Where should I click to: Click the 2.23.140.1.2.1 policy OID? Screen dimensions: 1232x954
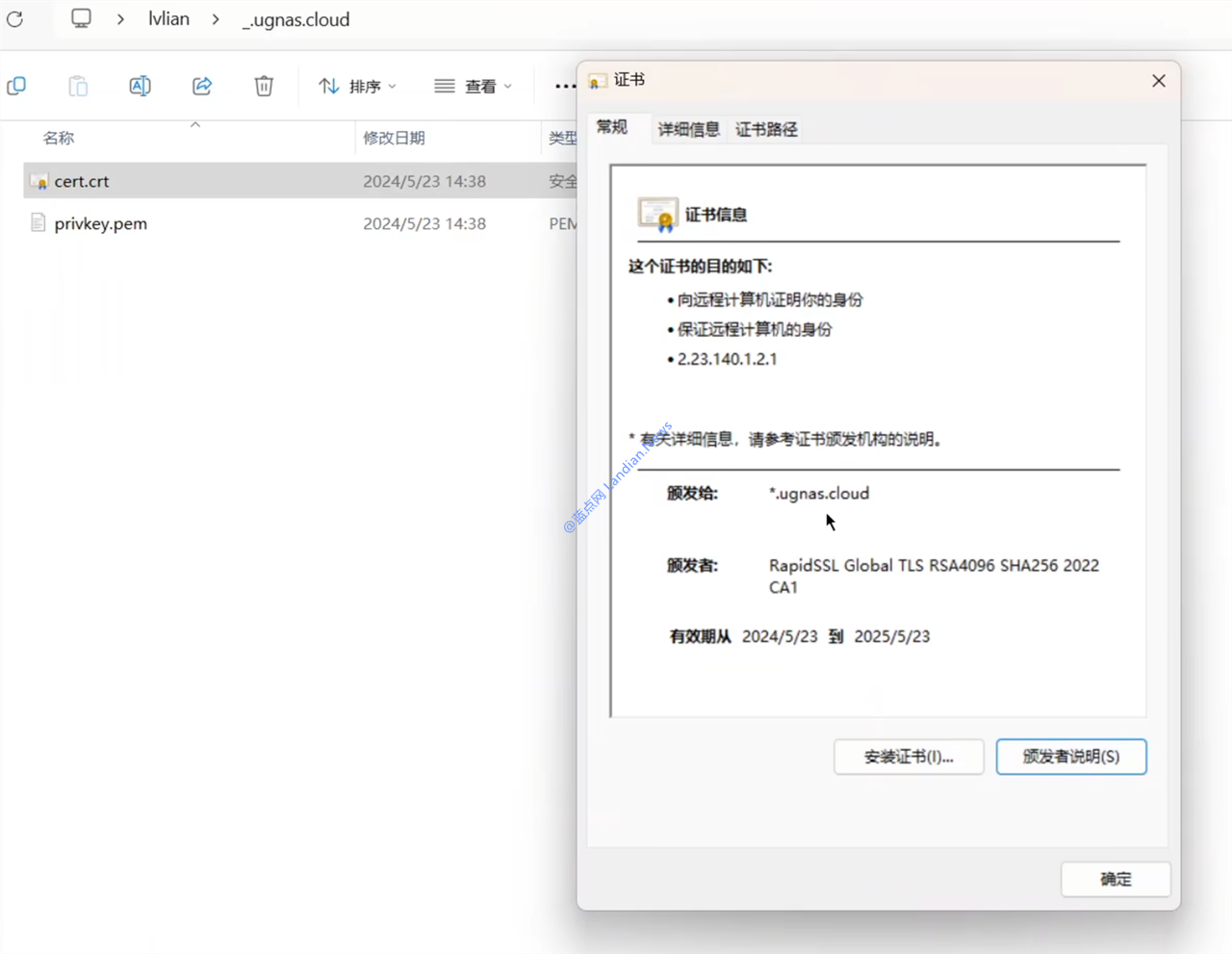click(727, 359)
